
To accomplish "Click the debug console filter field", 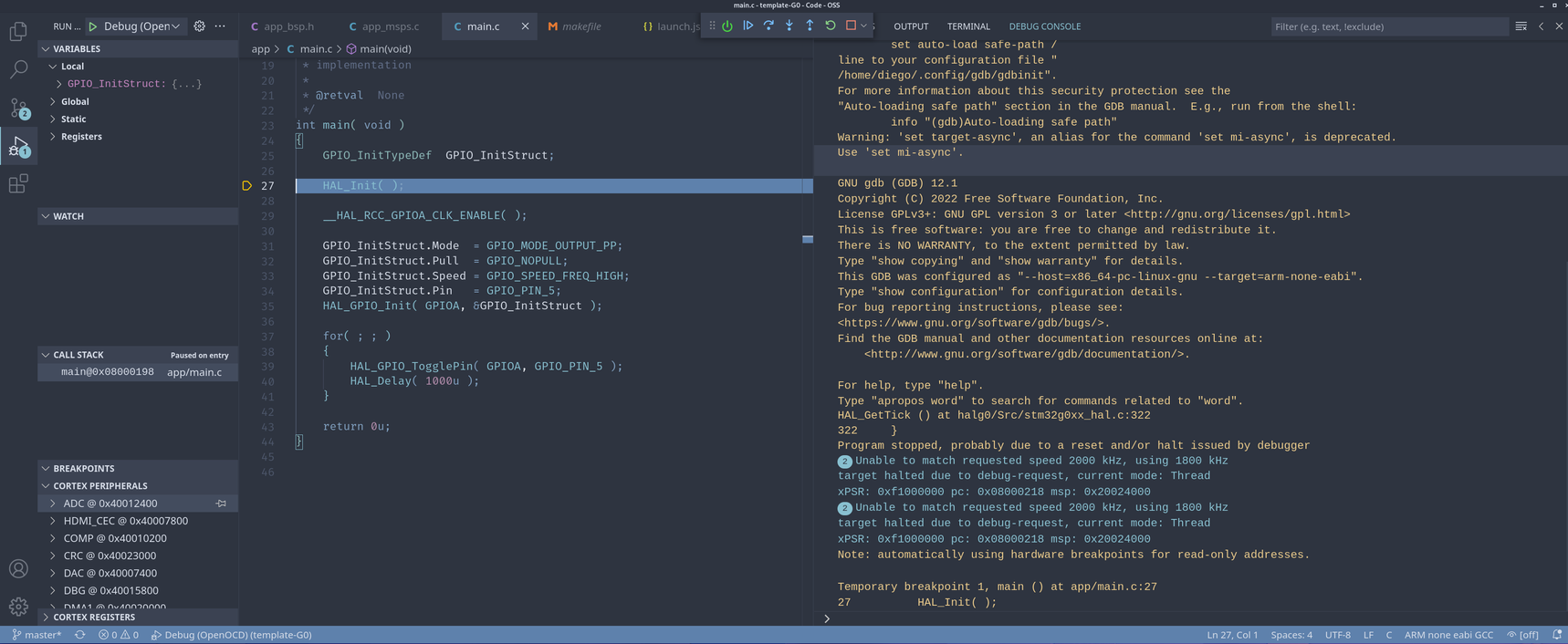I will pos(1387,26).
